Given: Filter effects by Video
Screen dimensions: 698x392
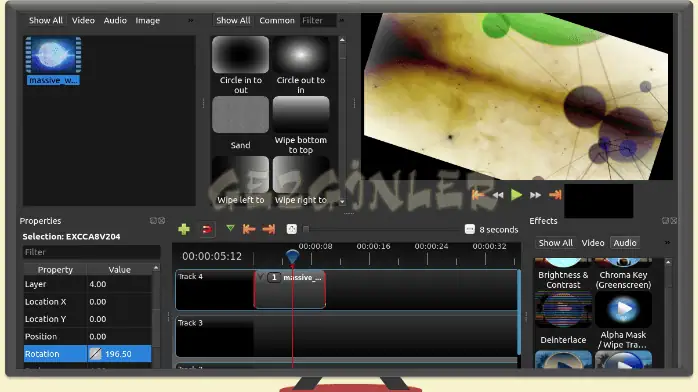Looking at the screenshot, I should tap(593, 243).
